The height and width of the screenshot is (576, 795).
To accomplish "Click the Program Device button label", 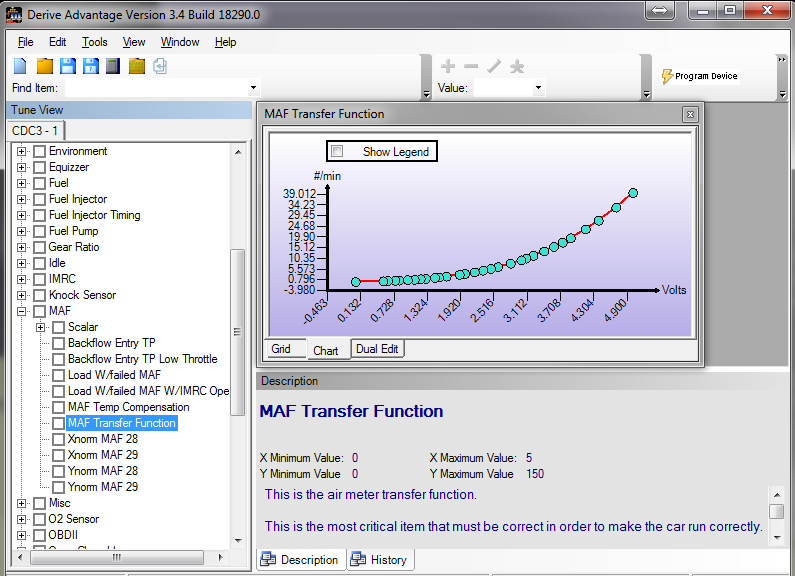I will [706, 76].
